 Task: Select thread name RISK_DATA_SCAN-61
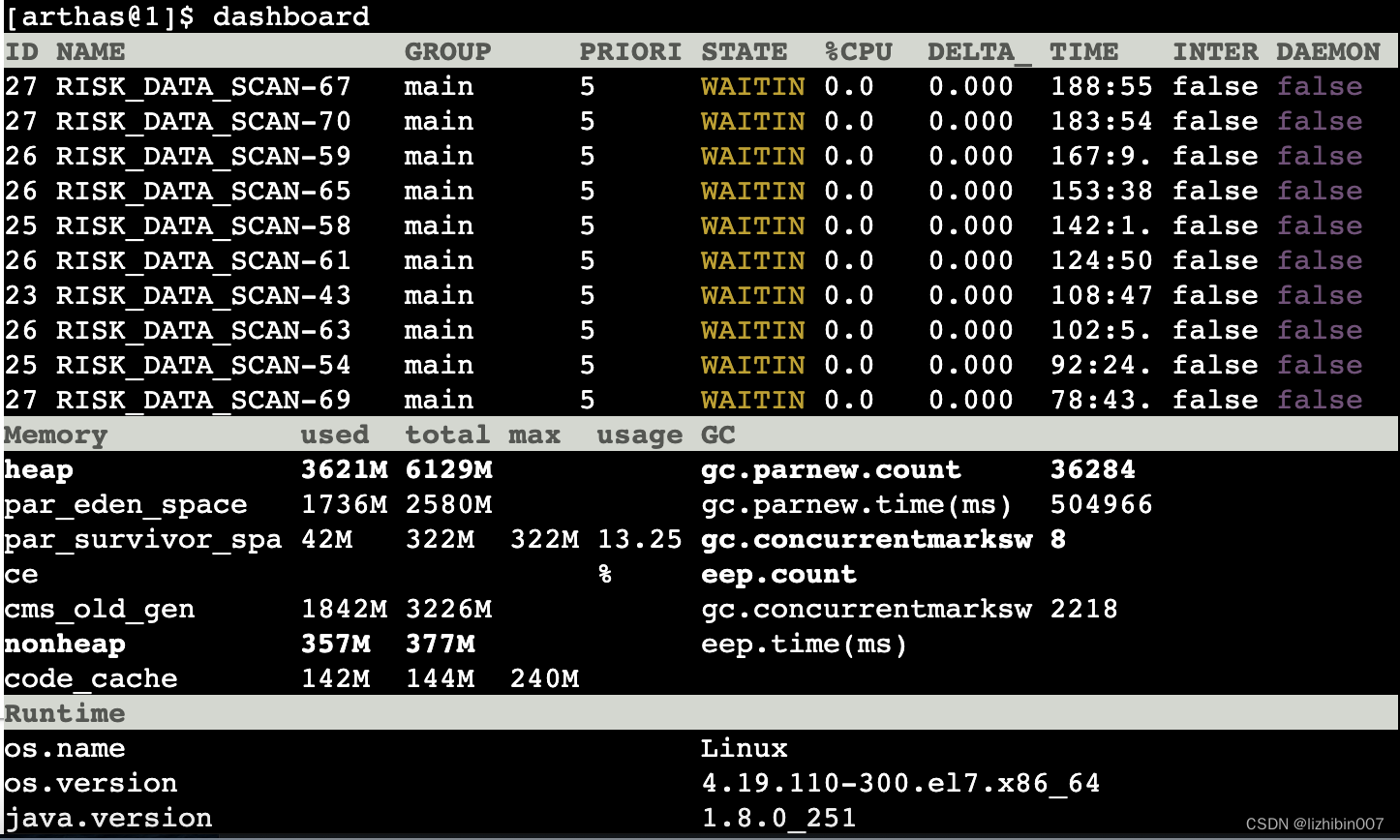click(203, 260)
